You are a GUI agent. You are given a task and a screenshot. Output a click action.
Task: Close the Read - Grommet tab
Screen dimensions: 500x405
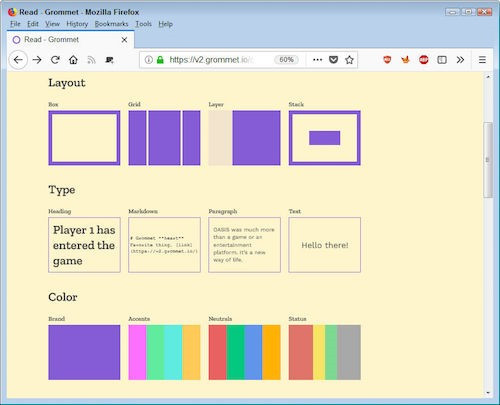tap(124, 40)
